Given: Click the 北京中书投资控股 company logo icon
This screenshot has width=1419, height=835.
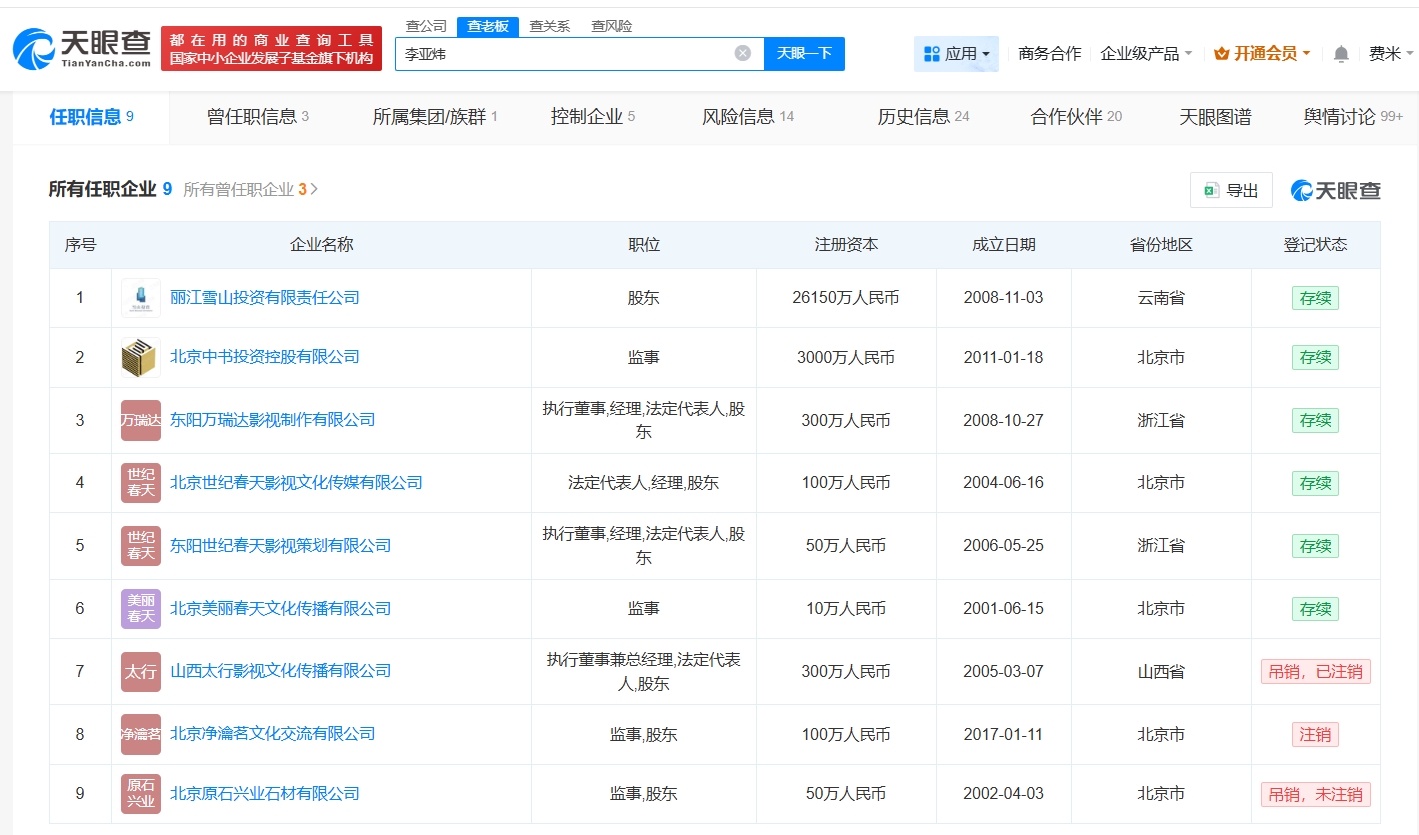Looking at the screenshot, I should pos(141,357).
